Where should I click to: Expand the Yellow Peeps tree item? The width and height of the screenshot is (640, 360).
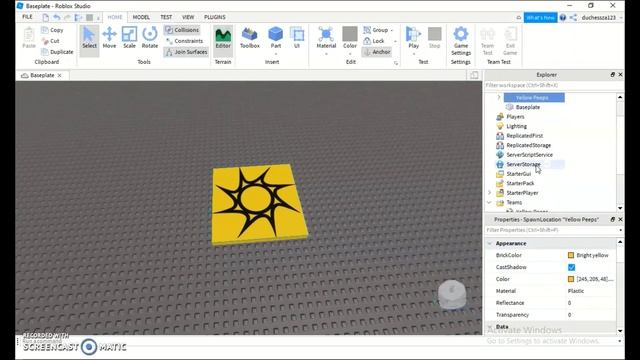(x=499, y=97)
